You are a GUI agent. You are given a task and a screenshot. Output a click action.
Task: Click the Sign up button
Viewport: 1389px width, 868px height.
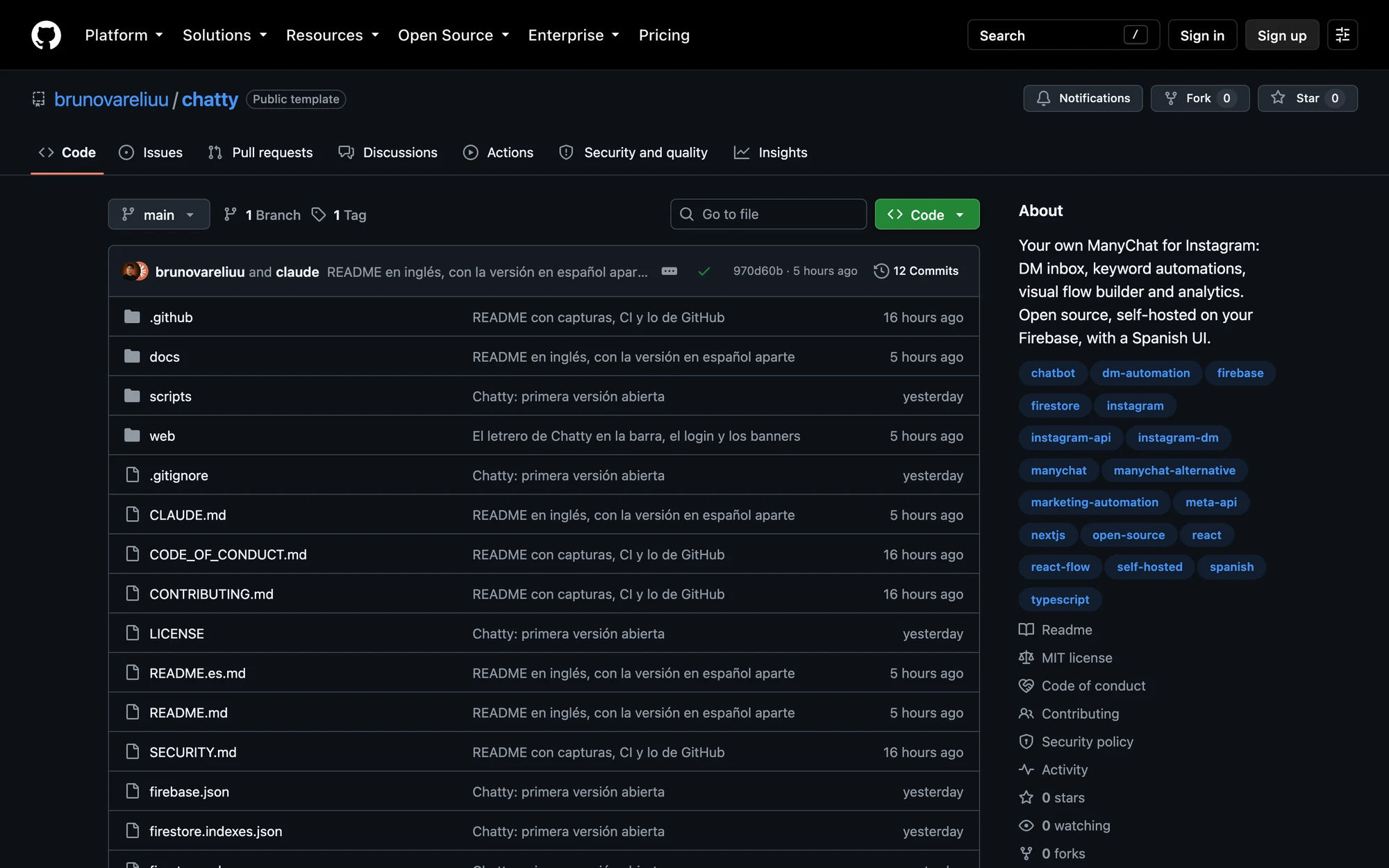click(x=1282, y=35)
